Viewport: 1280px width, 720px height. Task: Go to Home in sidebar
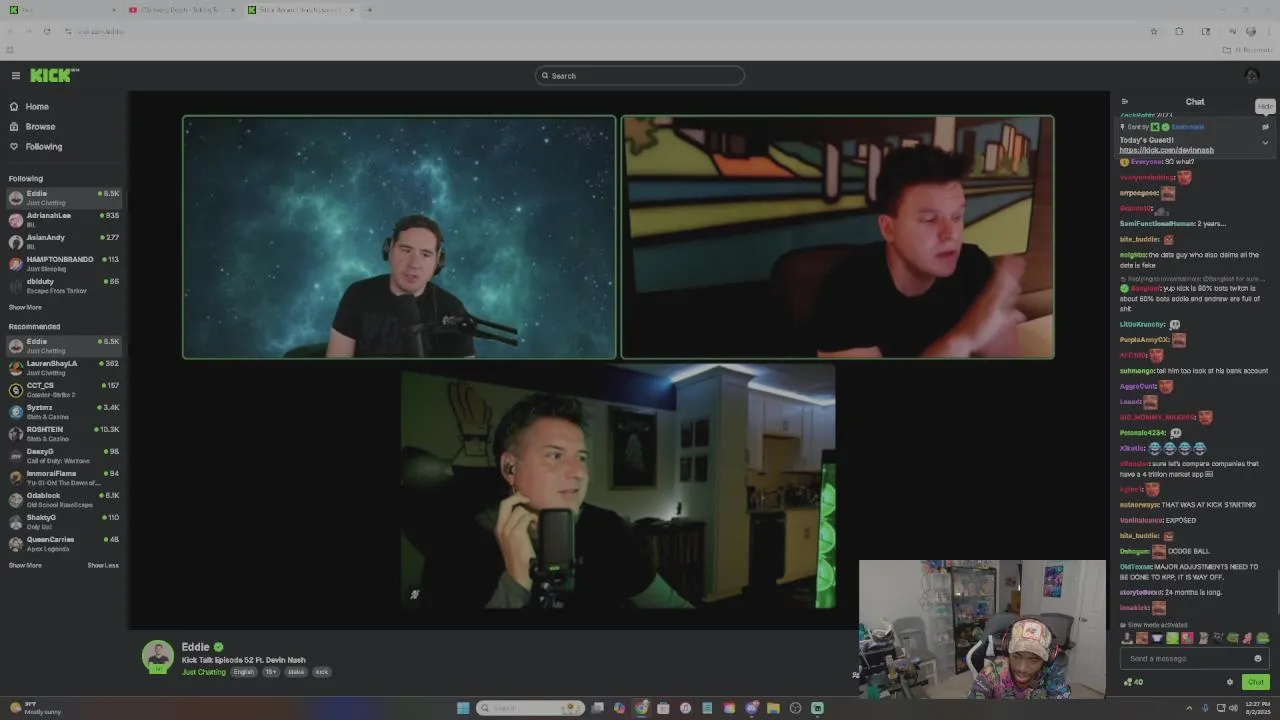tap(37, 107)
